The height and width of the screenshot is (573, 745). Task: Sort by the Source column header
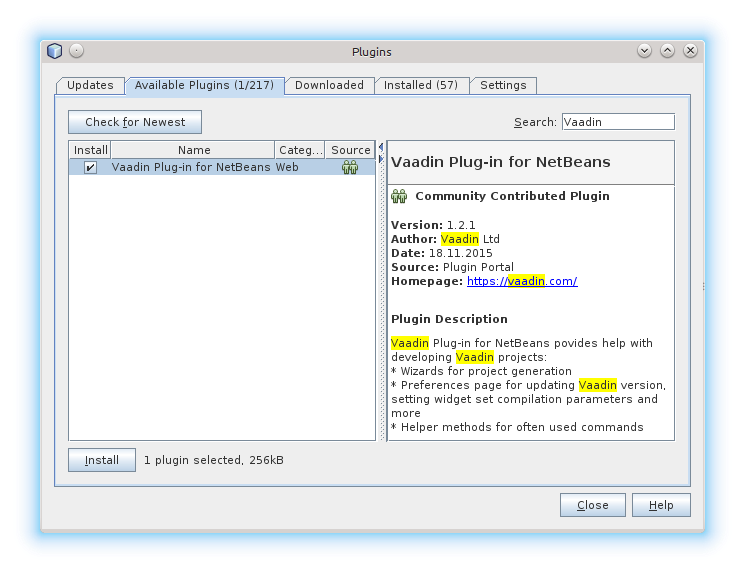pos(351,150)
